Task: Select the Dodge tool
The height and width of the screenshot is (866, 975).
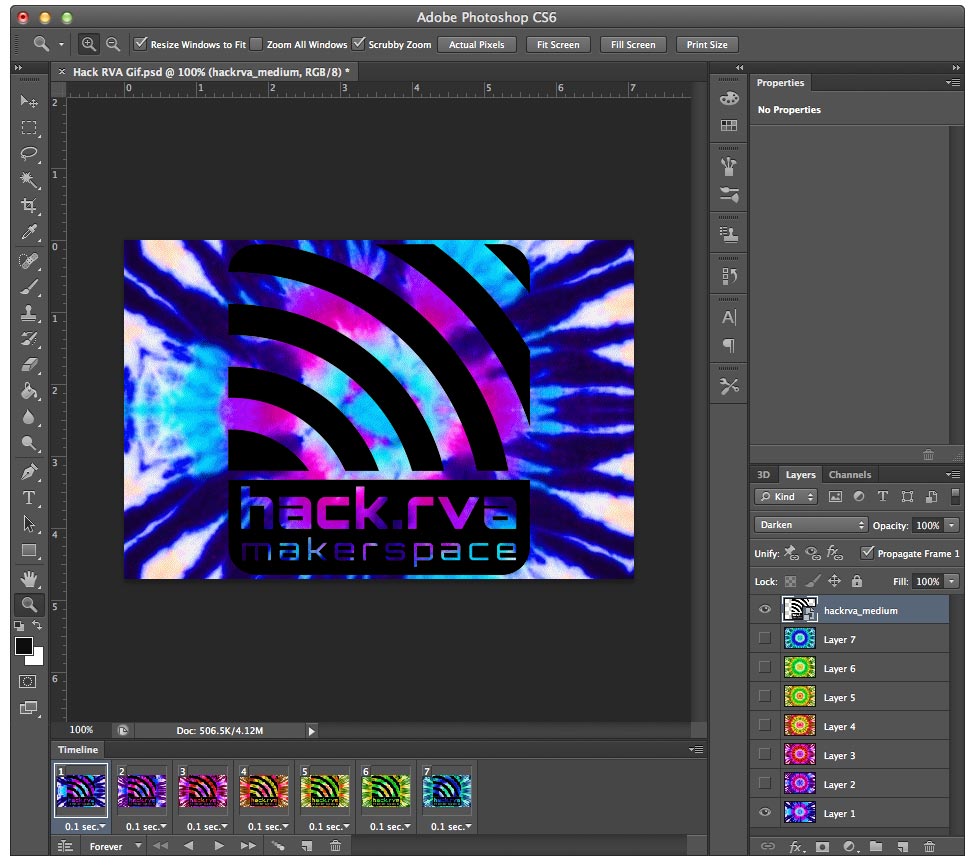Action: (29, 443)
